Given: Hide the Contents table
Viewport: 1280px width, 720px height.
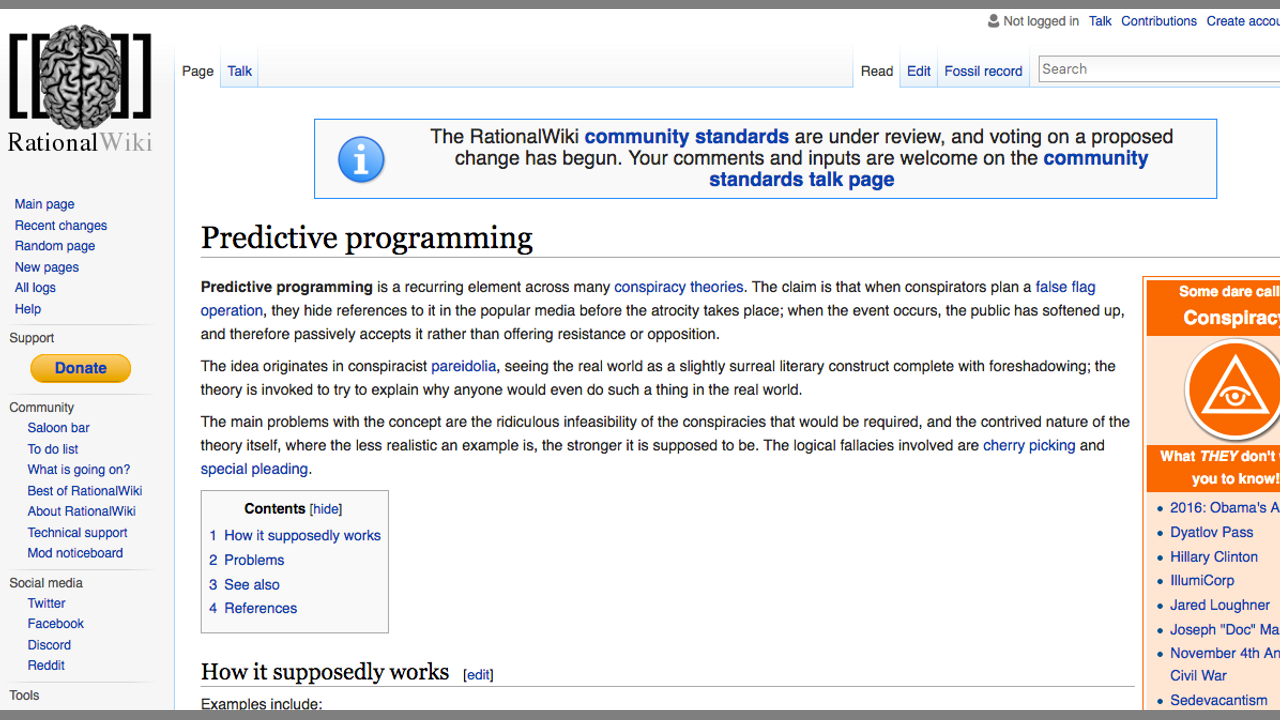Looking at the screenshot, I should tap(326, 509).
